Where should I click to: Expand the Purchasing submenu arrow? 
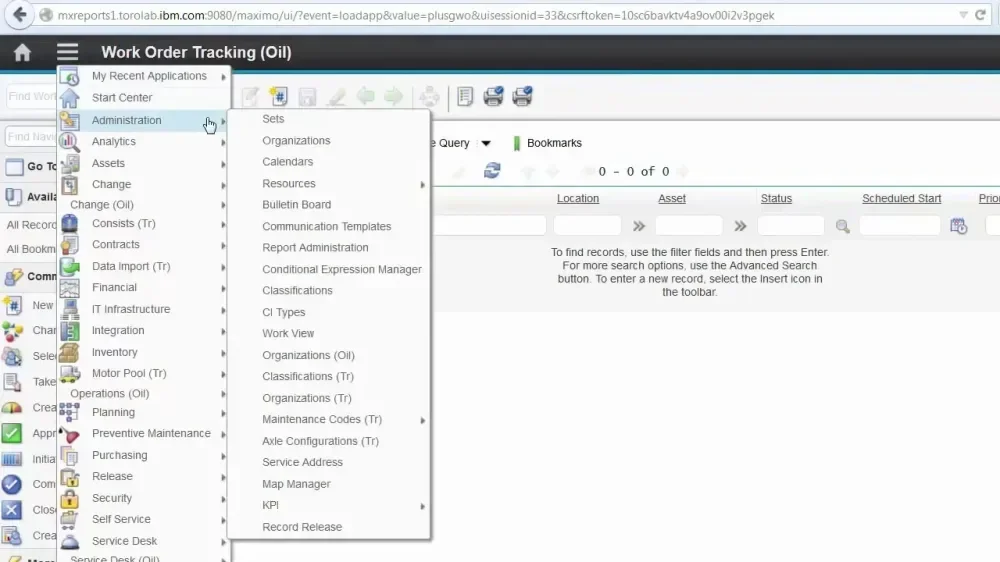[x=223, y=456]
